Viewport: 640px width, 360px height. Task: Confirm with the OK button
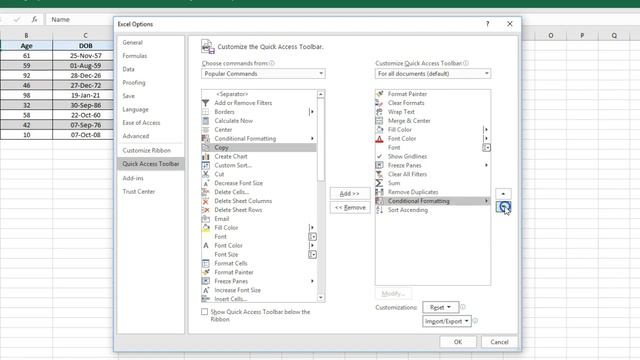[x=458, y=342]
